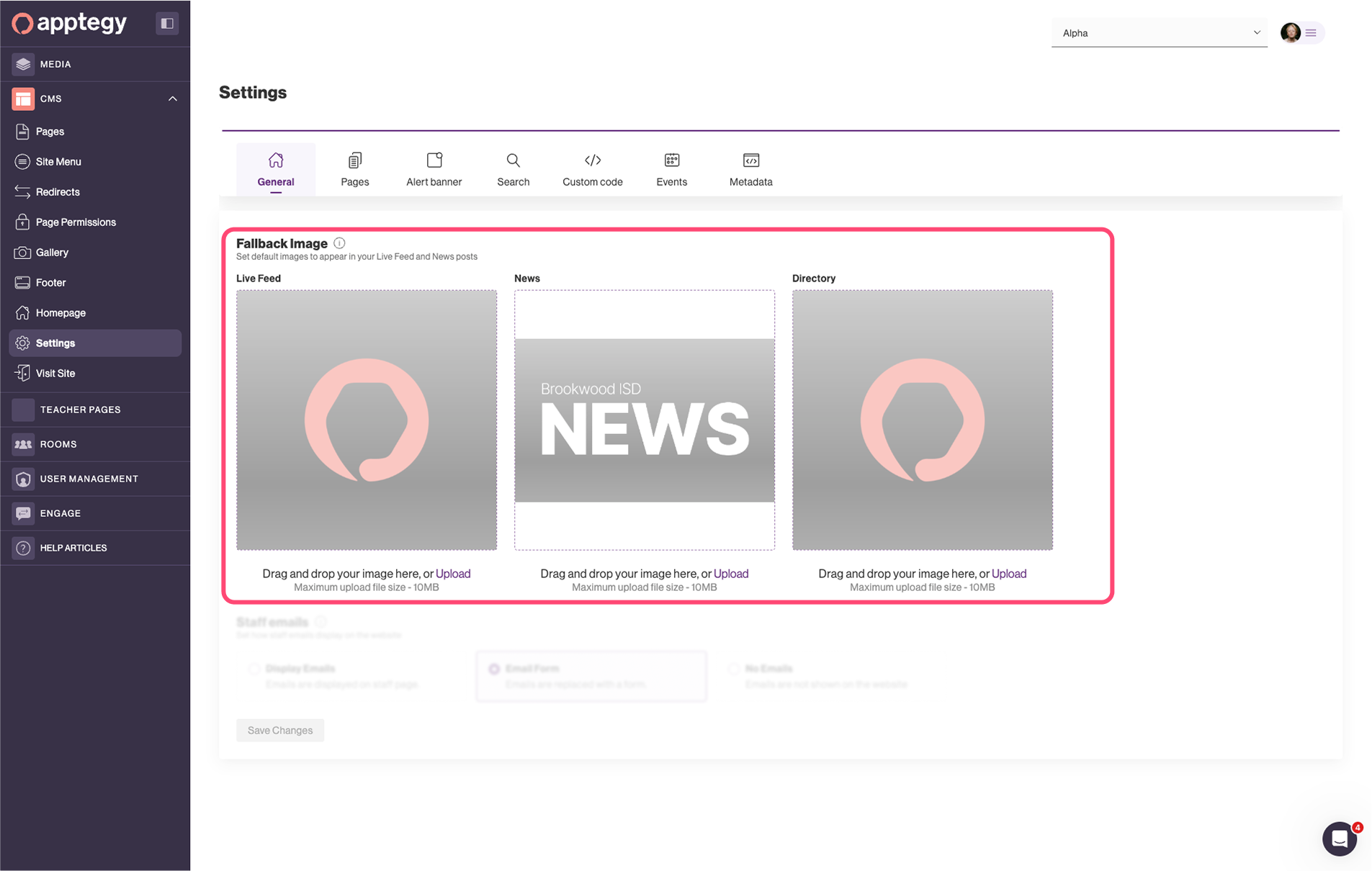Switch to the Pages settings tab
1372x871 pixels.
[x=355, y=170]
